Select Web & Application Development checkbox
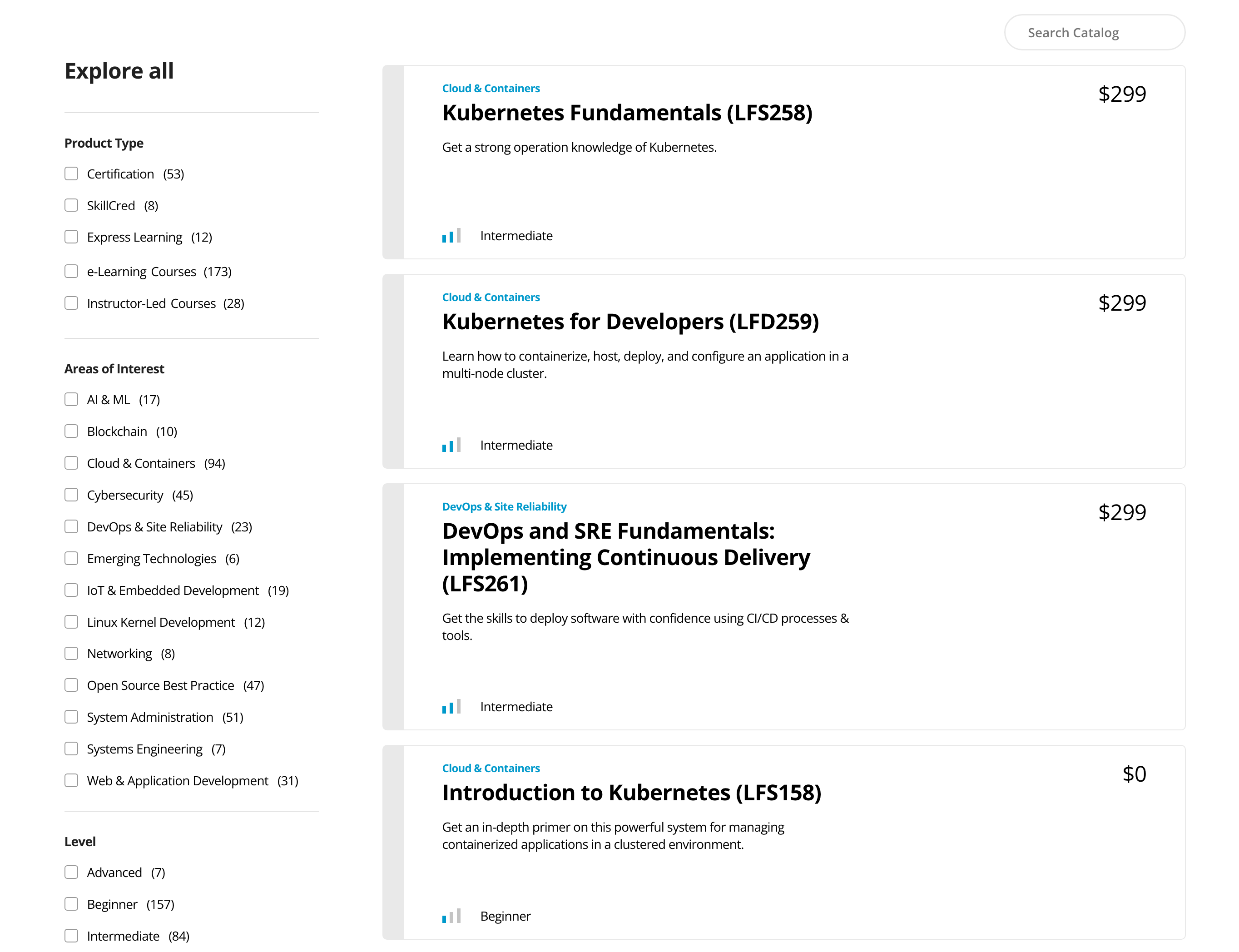This screenshot has width=1239, height=952. pos(71,780)
